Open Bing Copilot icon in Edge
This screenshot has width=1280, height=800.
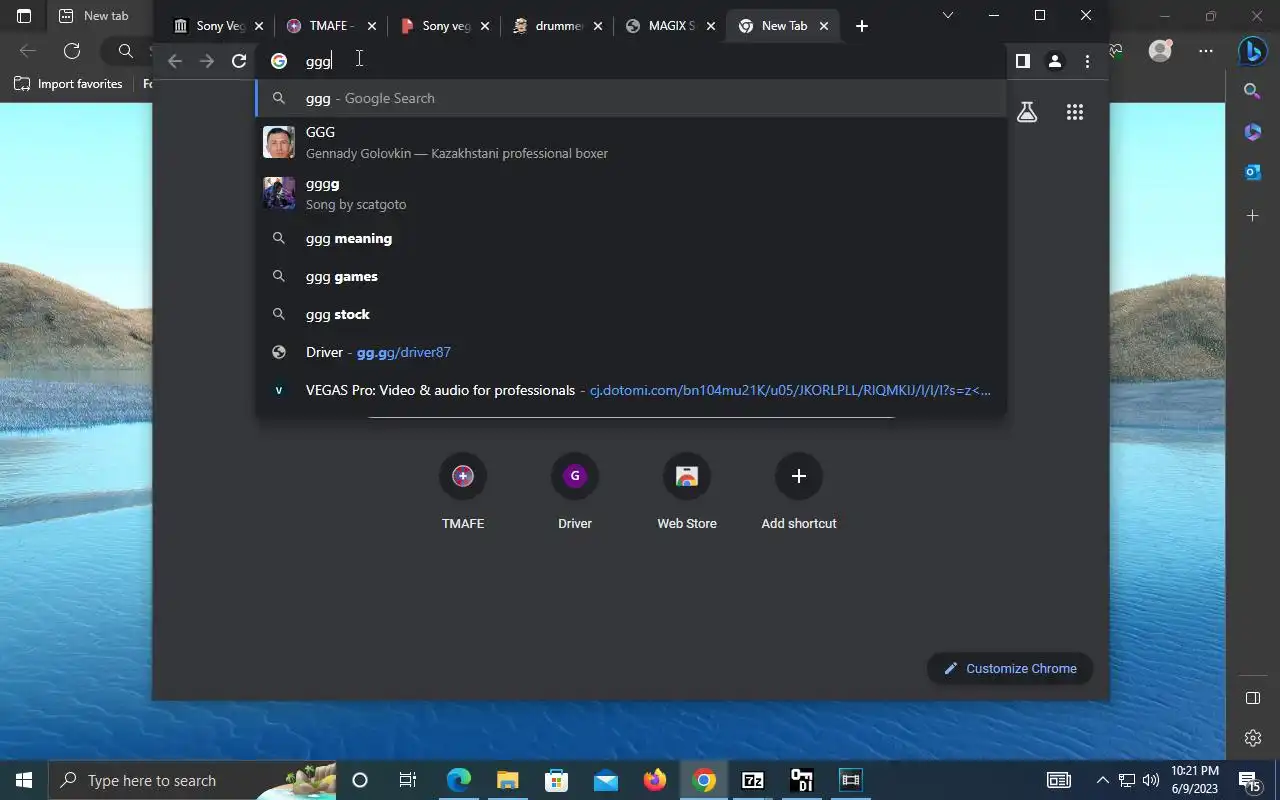coord(1253,49)
